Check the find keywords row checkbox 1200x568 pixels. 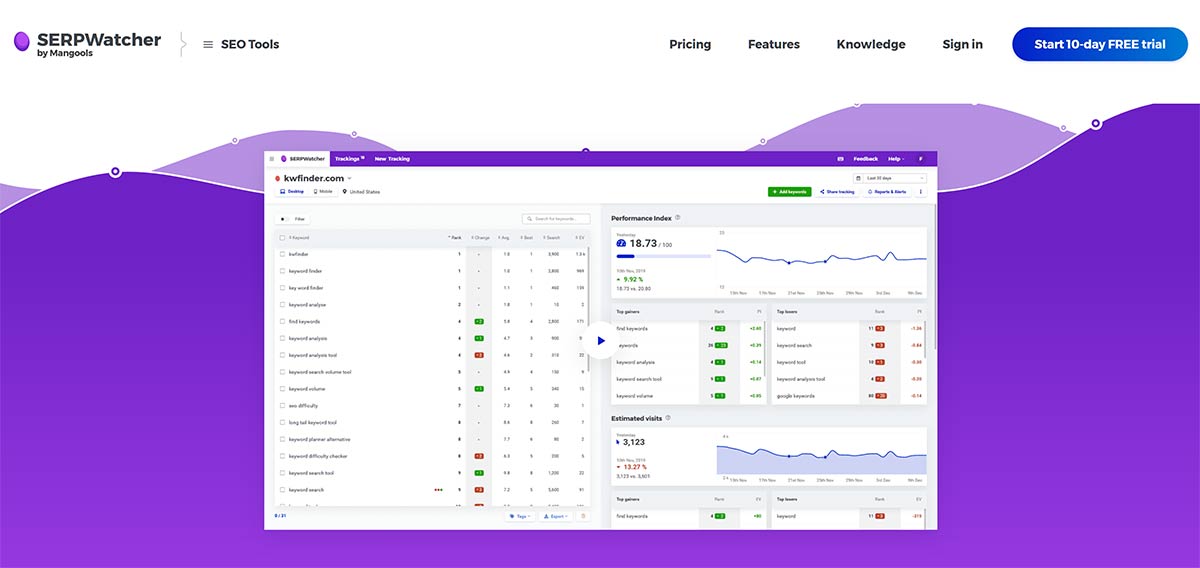(282, 322)
